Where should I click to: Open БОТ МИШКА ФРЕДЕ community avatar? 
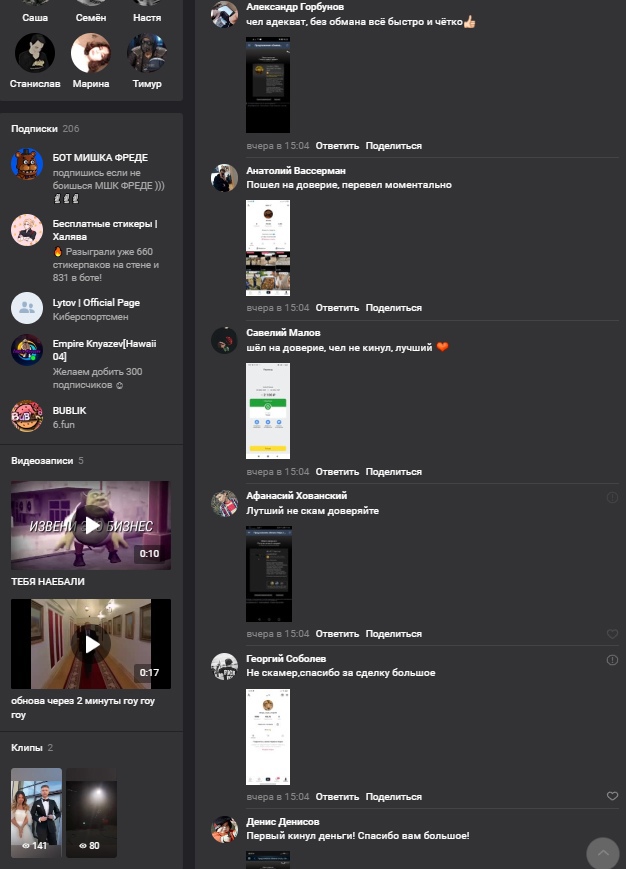(27, 164)
